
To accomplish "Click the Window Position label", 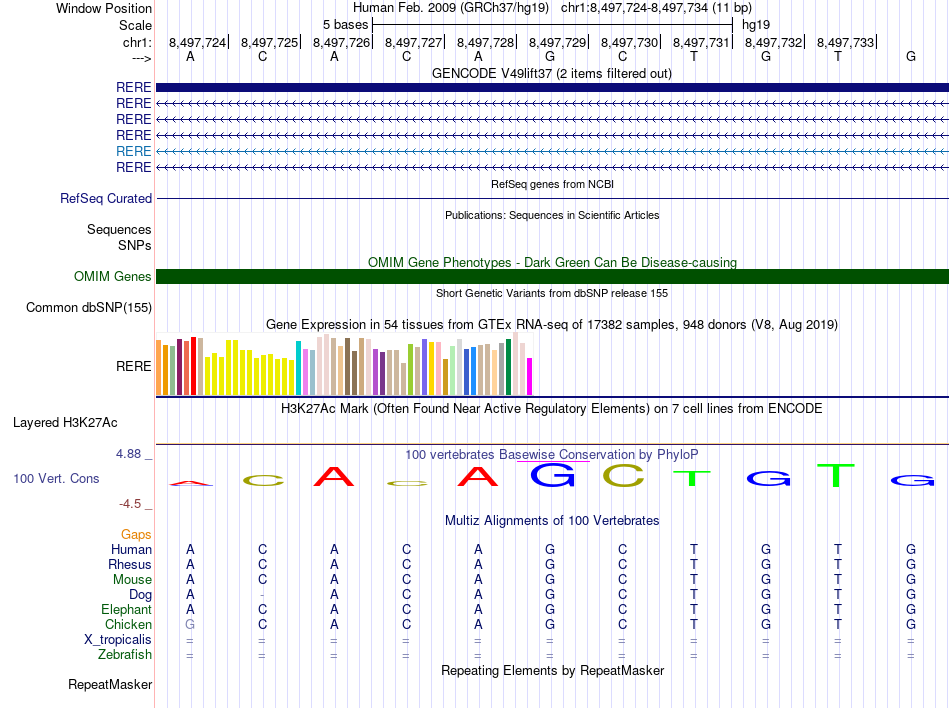I will 104,8.
